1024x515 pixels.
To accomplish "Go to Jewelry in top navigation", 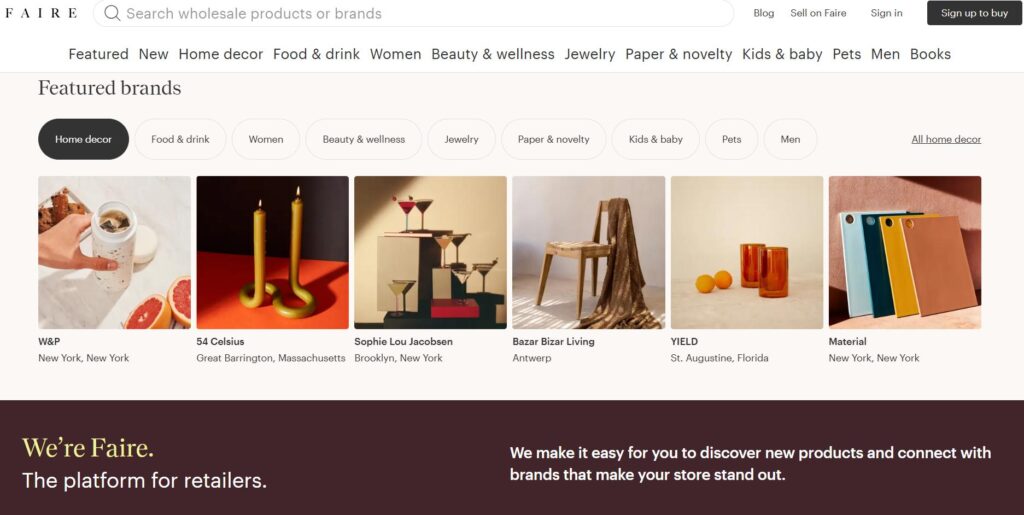I will pos(589,54).
